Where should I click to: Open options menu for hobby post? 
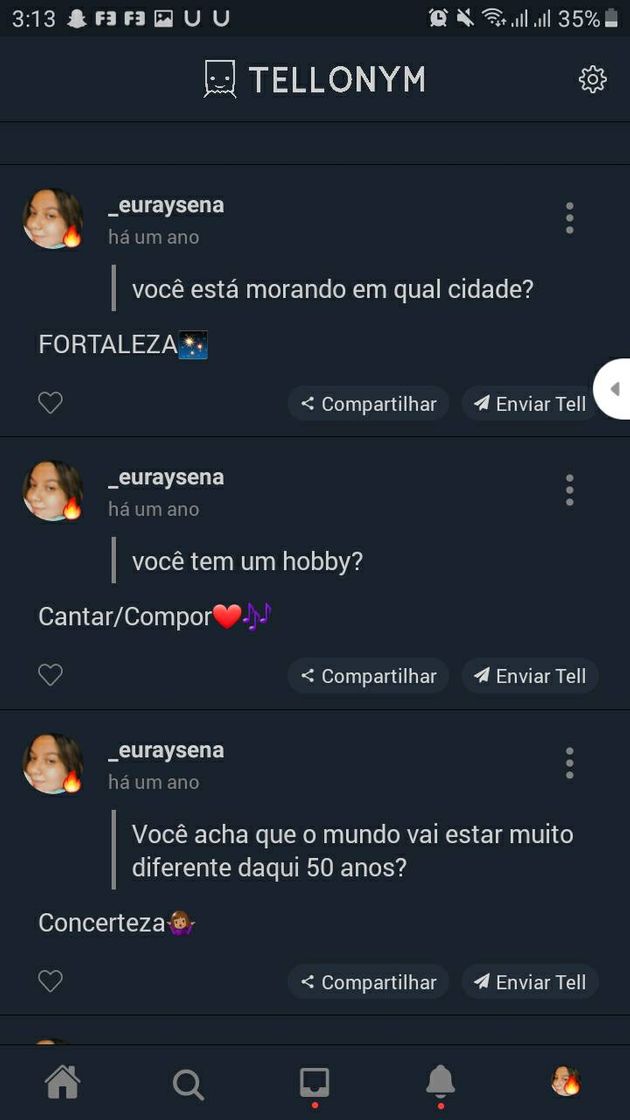(x=569, y=490)
